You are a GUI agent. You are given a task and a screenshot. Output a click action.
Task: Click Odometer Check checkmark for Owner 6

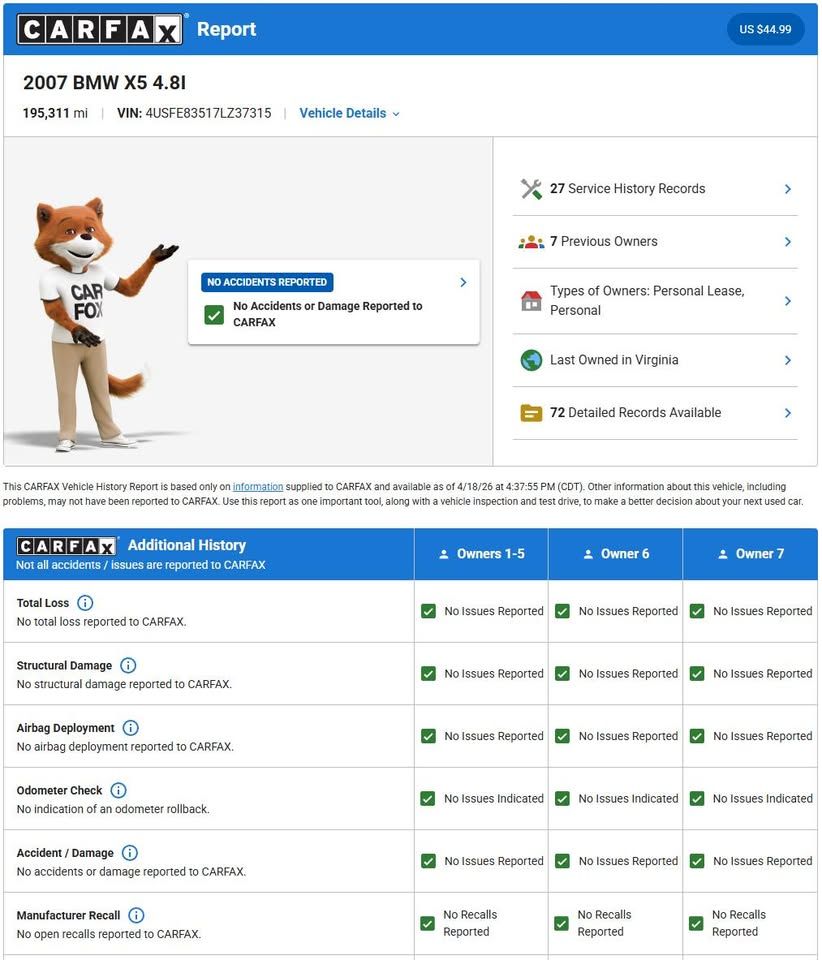tap(562, 798)
